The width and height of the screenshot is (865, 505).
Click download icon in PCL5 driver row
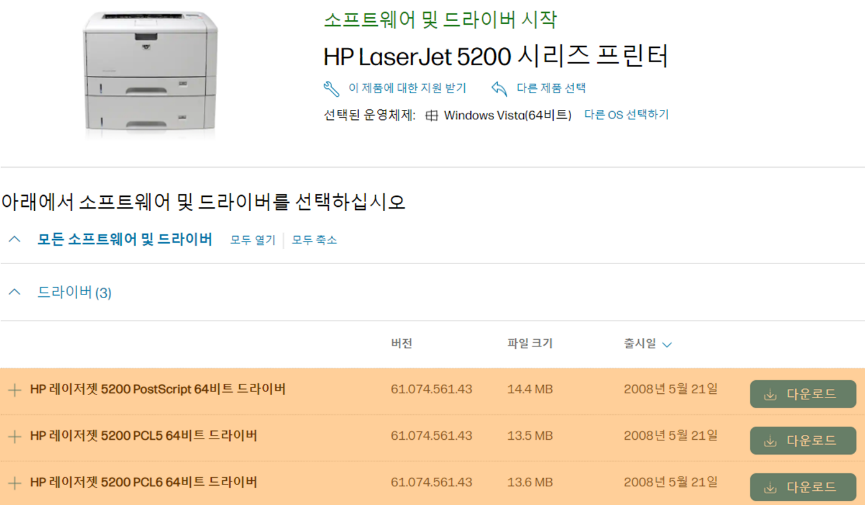click(x=770, y=441)
